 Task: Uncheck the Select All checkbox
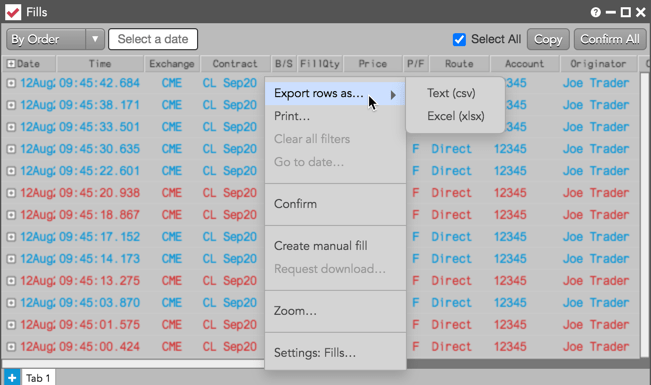click(459, 39)
